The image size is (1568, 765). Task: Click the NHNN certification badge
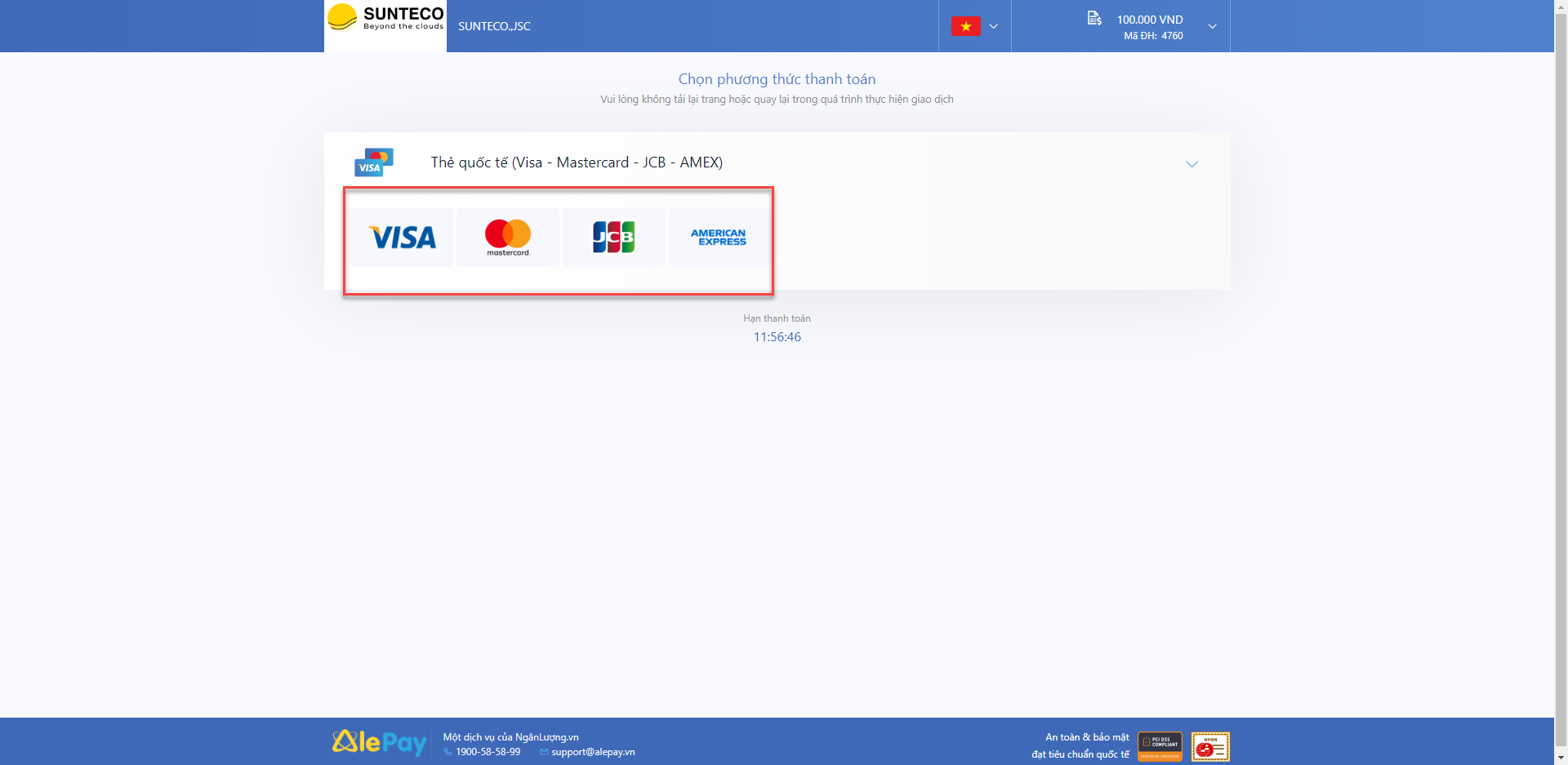click(1210, 746)
